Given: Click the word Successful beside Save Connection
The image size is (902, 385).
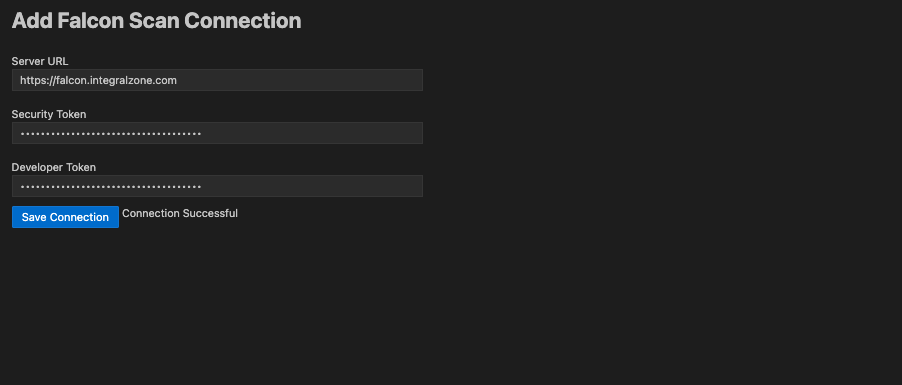Looking at the screenshot, I should [x=210, y=214].
